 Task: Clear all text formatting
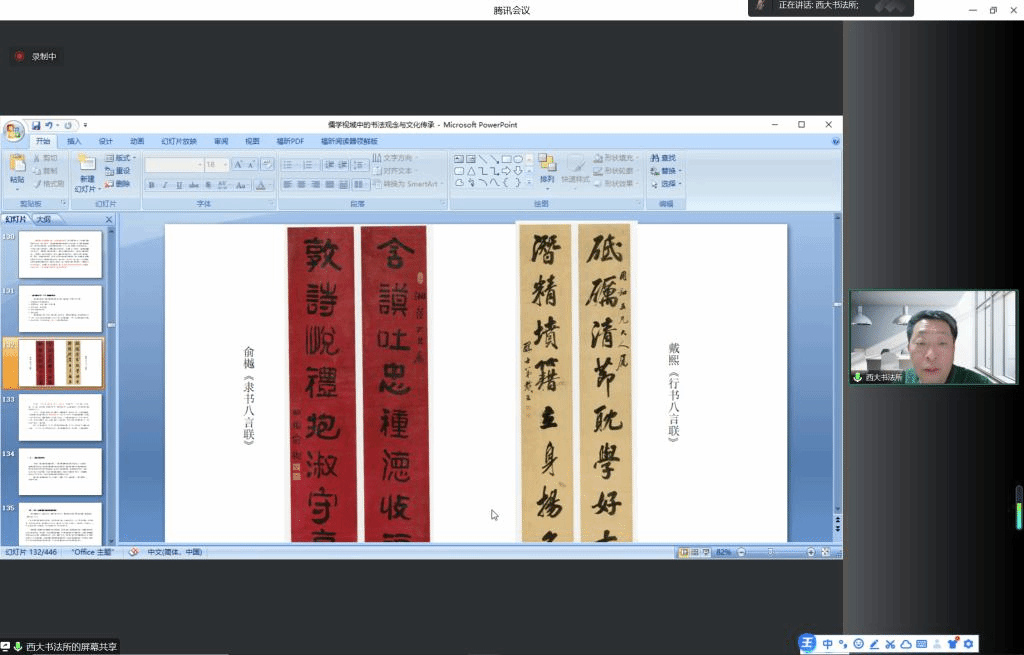tap(266, 165)
